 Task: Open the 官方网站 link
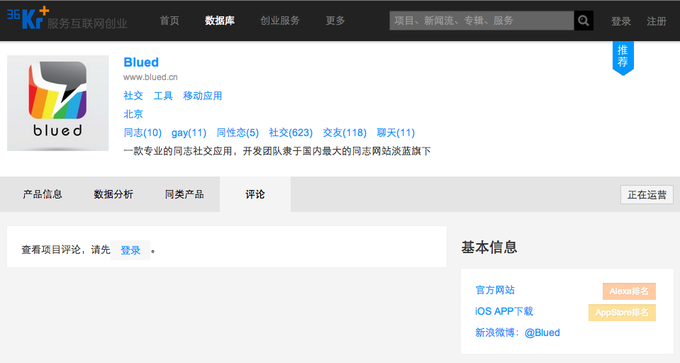point(495,290)
